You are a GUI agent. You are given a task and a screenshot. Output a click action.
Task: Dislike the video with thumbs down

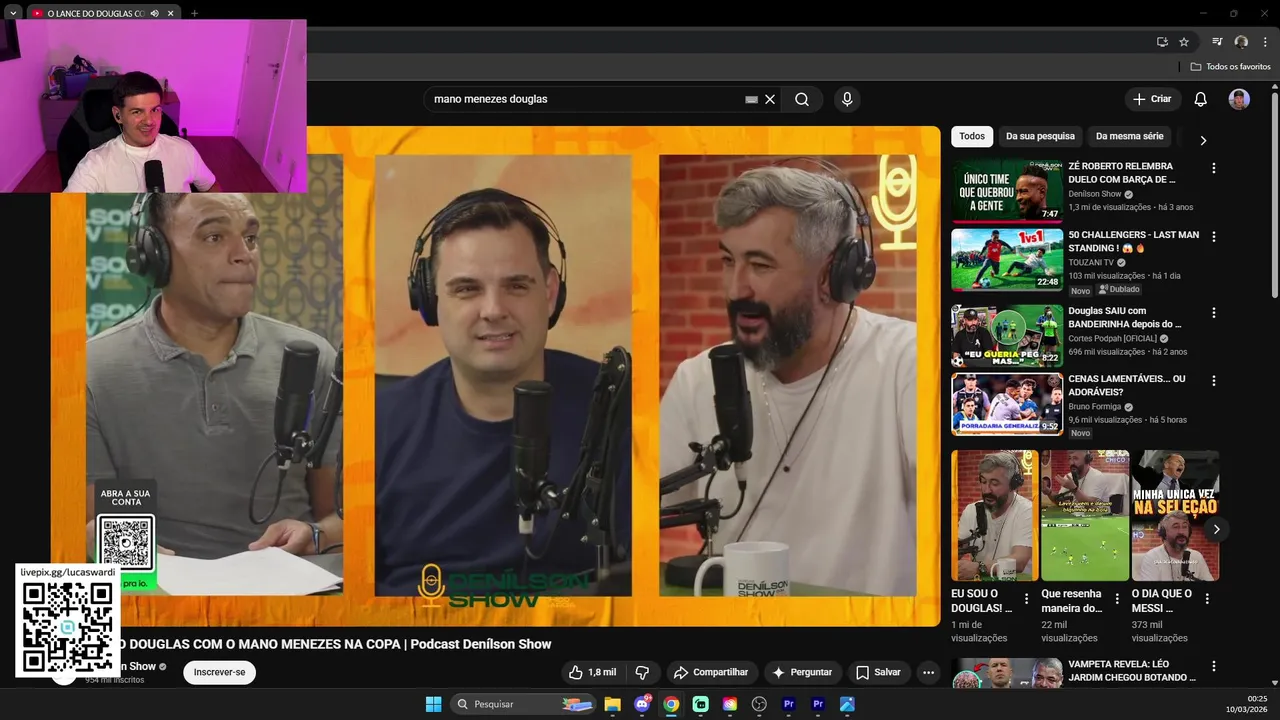click(x=643, y=672)
